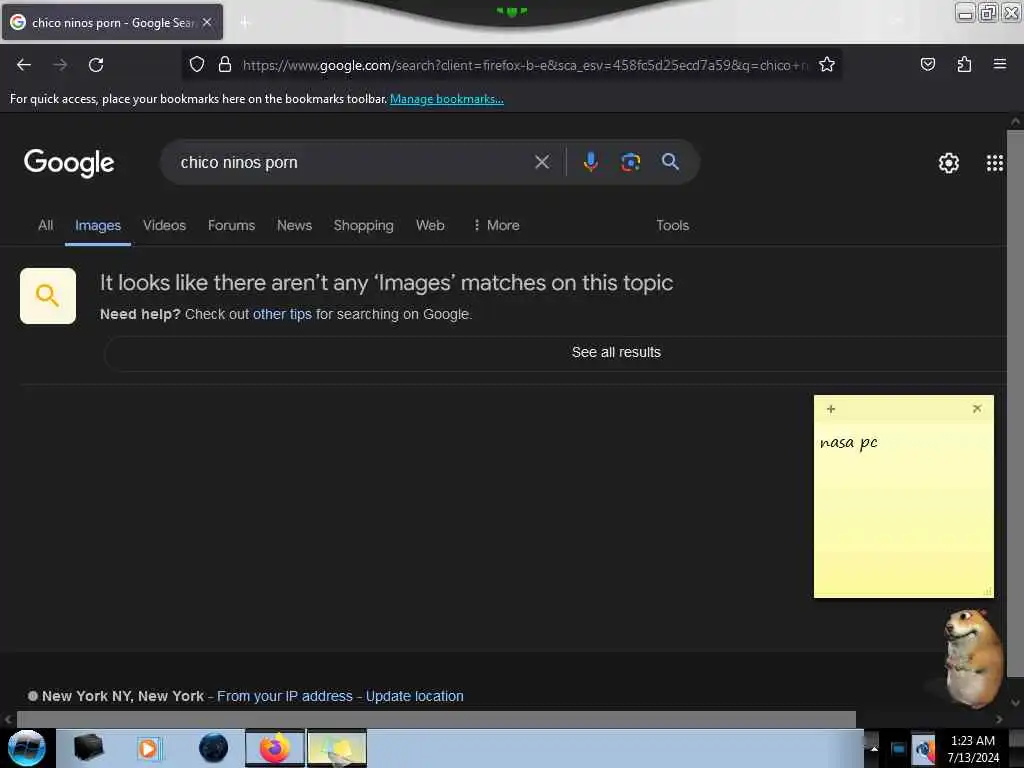Click the horizontal scrollbar right arrow
Viewport: 1024px width, 768px height.
click(x=999, y=719)
